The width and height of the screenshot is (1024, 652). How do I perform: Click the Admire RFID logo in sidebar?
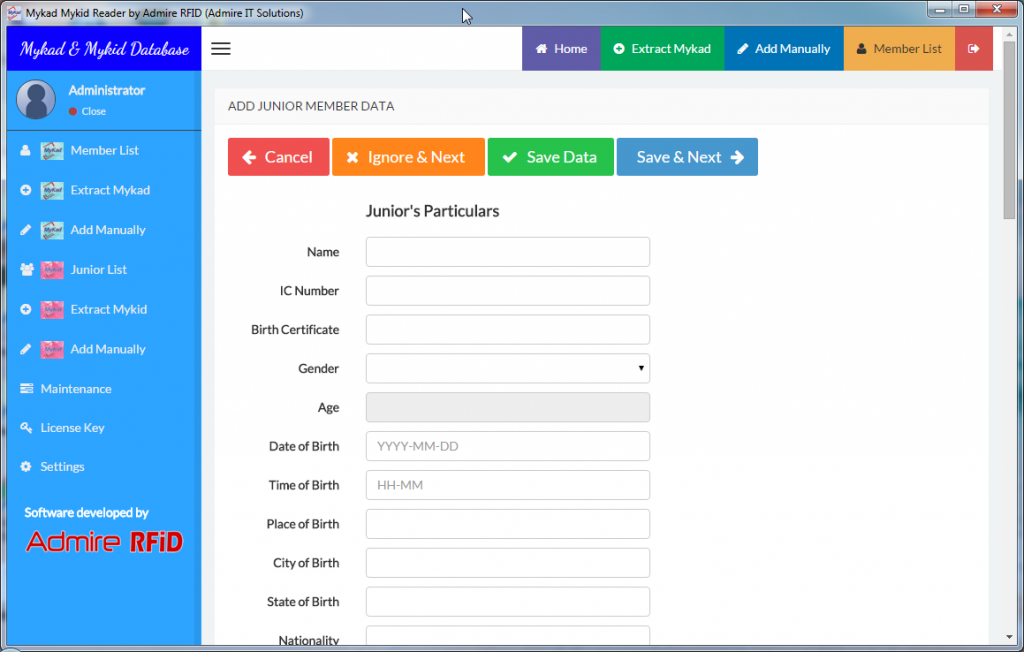click(104, 542)
